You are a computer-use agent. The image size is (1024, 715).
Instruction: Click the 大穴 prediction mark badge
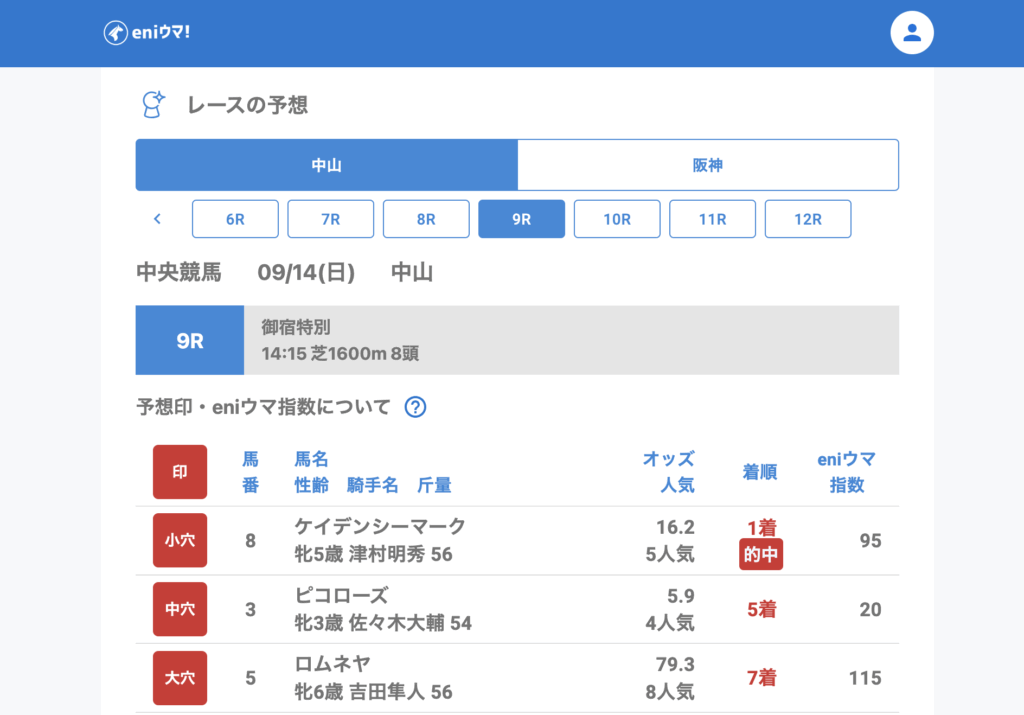pyautogui.click(x=180, y=678)
